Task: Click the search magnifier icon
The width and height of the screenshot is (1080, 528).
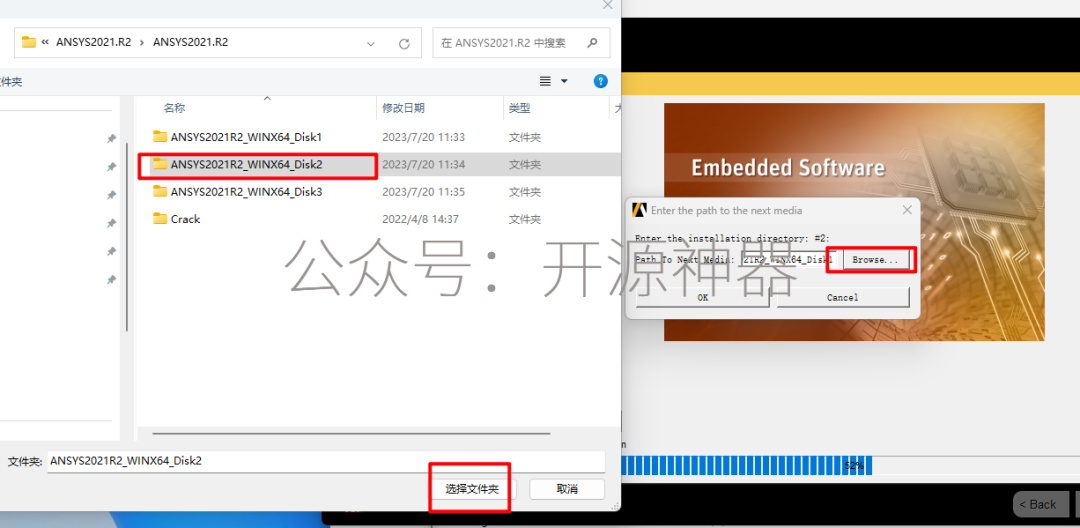Action: 592,43
